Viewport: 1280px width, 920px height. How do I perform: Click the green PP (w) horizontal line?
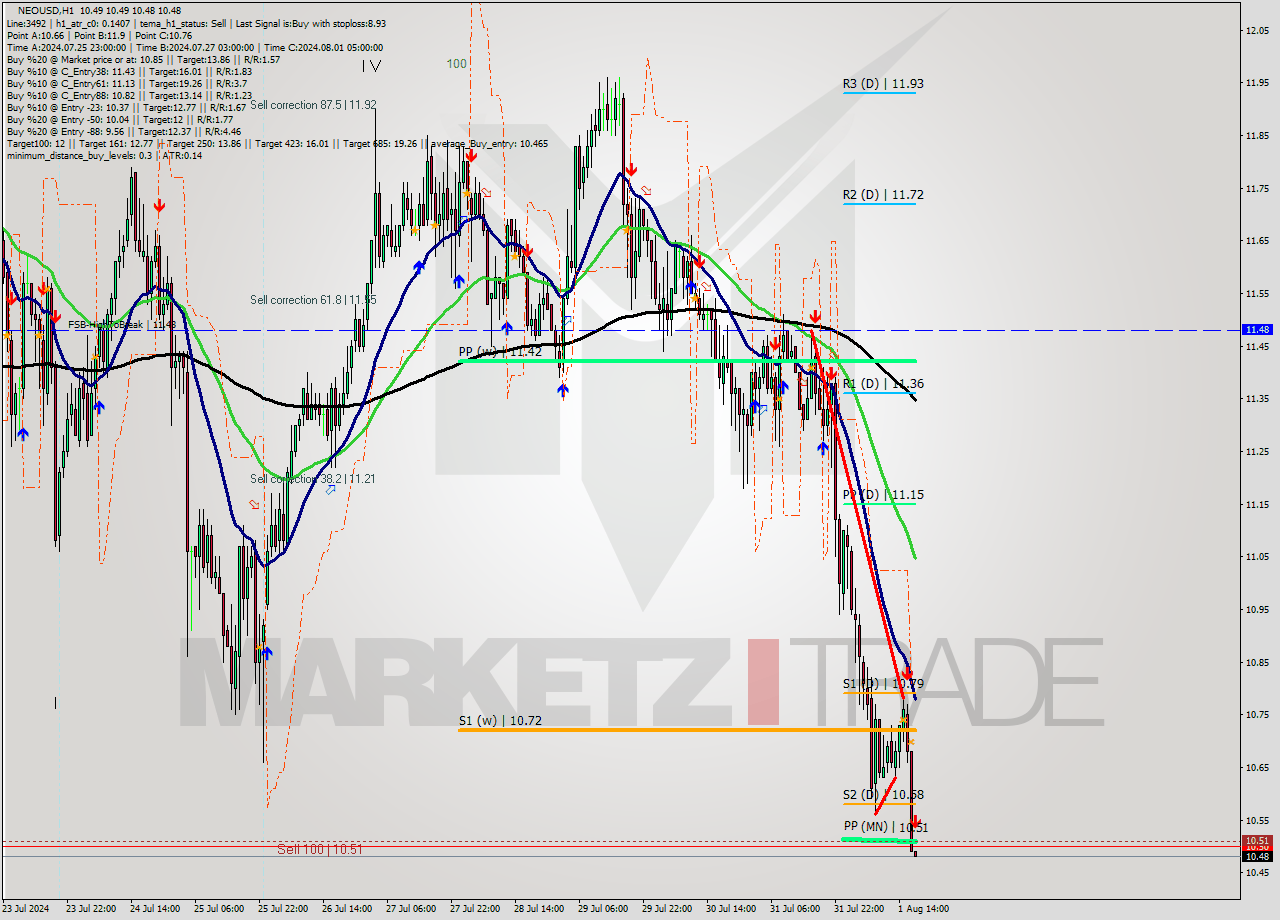point(687,360)
